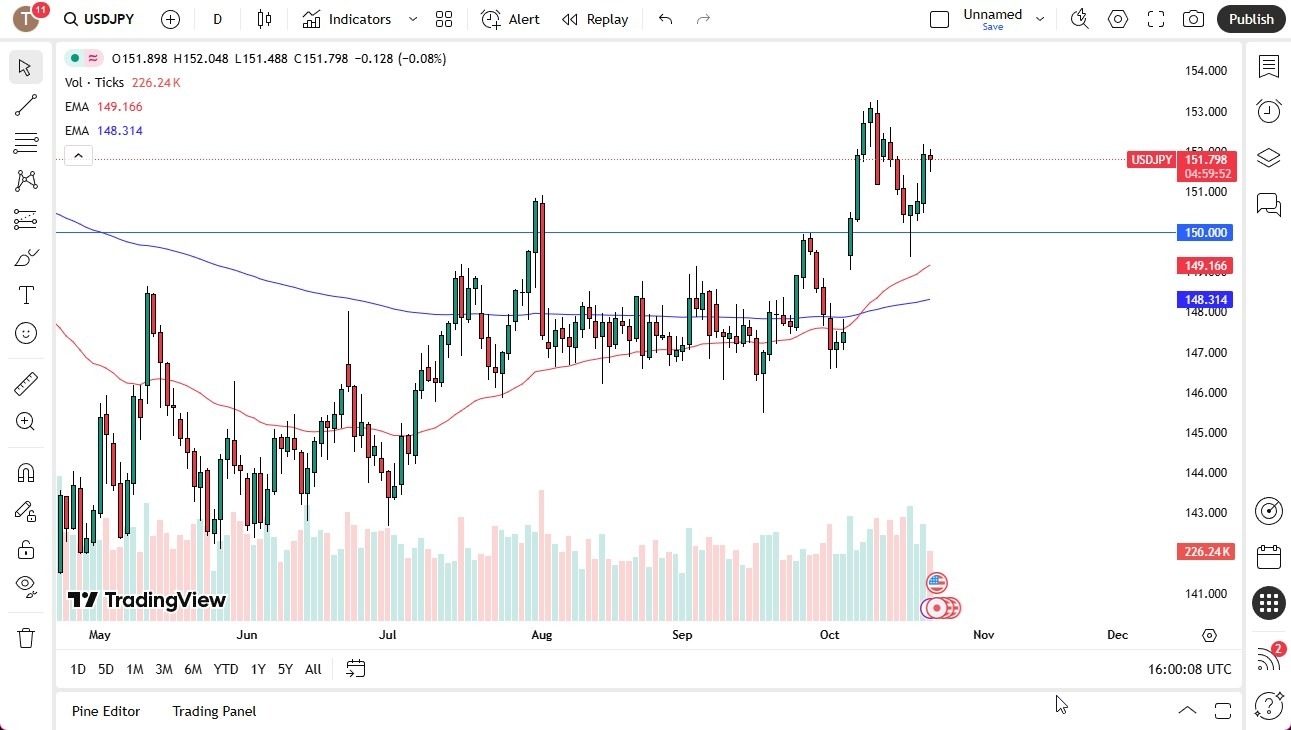Viewport: 1291px width, 730px height.
Task: Create a new alert via the Alert button
Action: [x=510, y=18]
